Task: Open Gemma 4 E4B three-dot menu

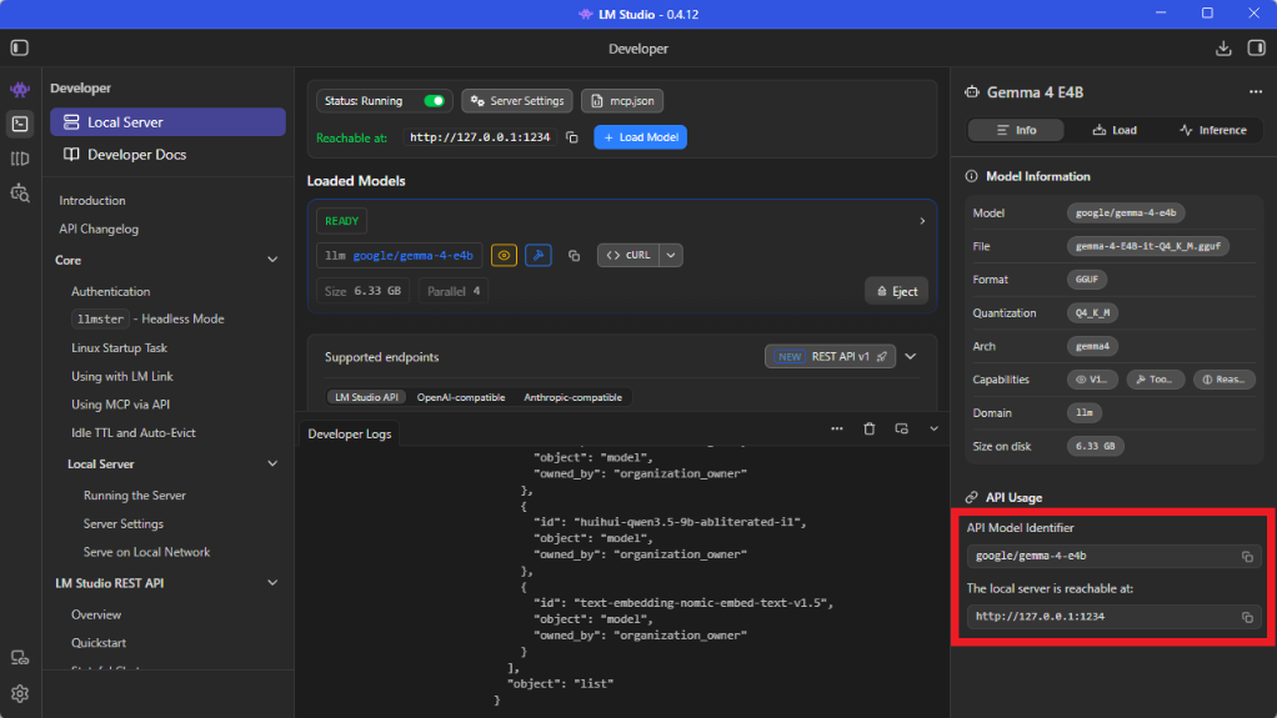Action: click(x=1255, y=92)
